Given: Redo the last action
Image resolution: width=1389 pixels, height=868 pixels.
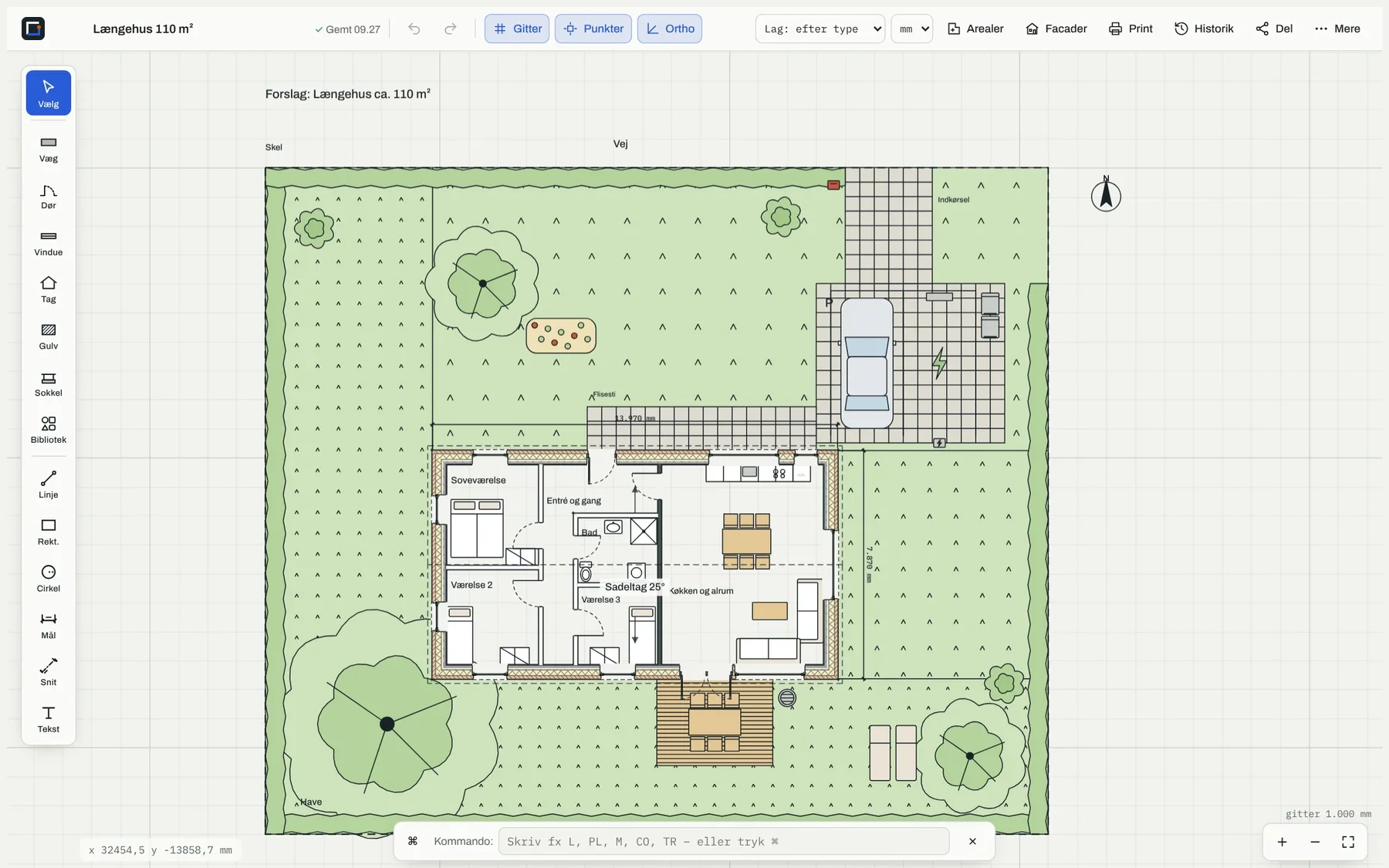Looking at the screenshot, I should coord(451,29).
